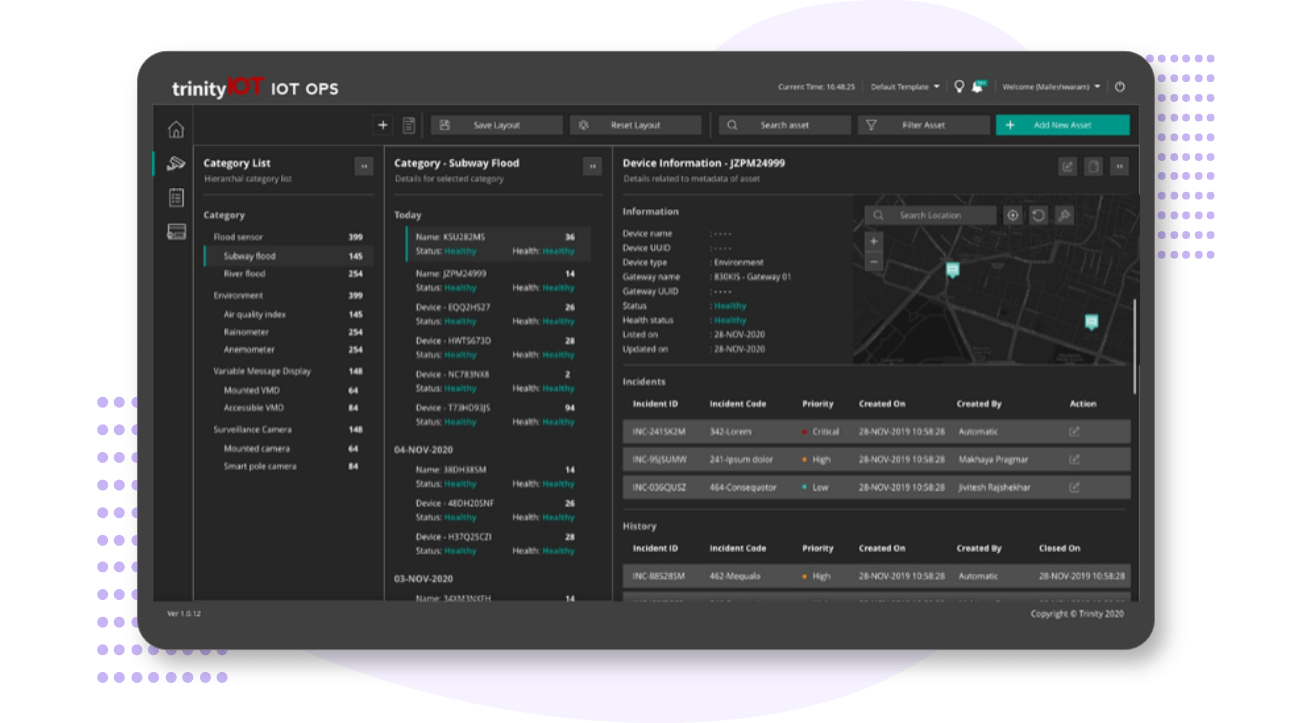Screen dimensions: 1292x723
Task: Click the edit icon on Device Information panel
Action: pos(1066,166)
